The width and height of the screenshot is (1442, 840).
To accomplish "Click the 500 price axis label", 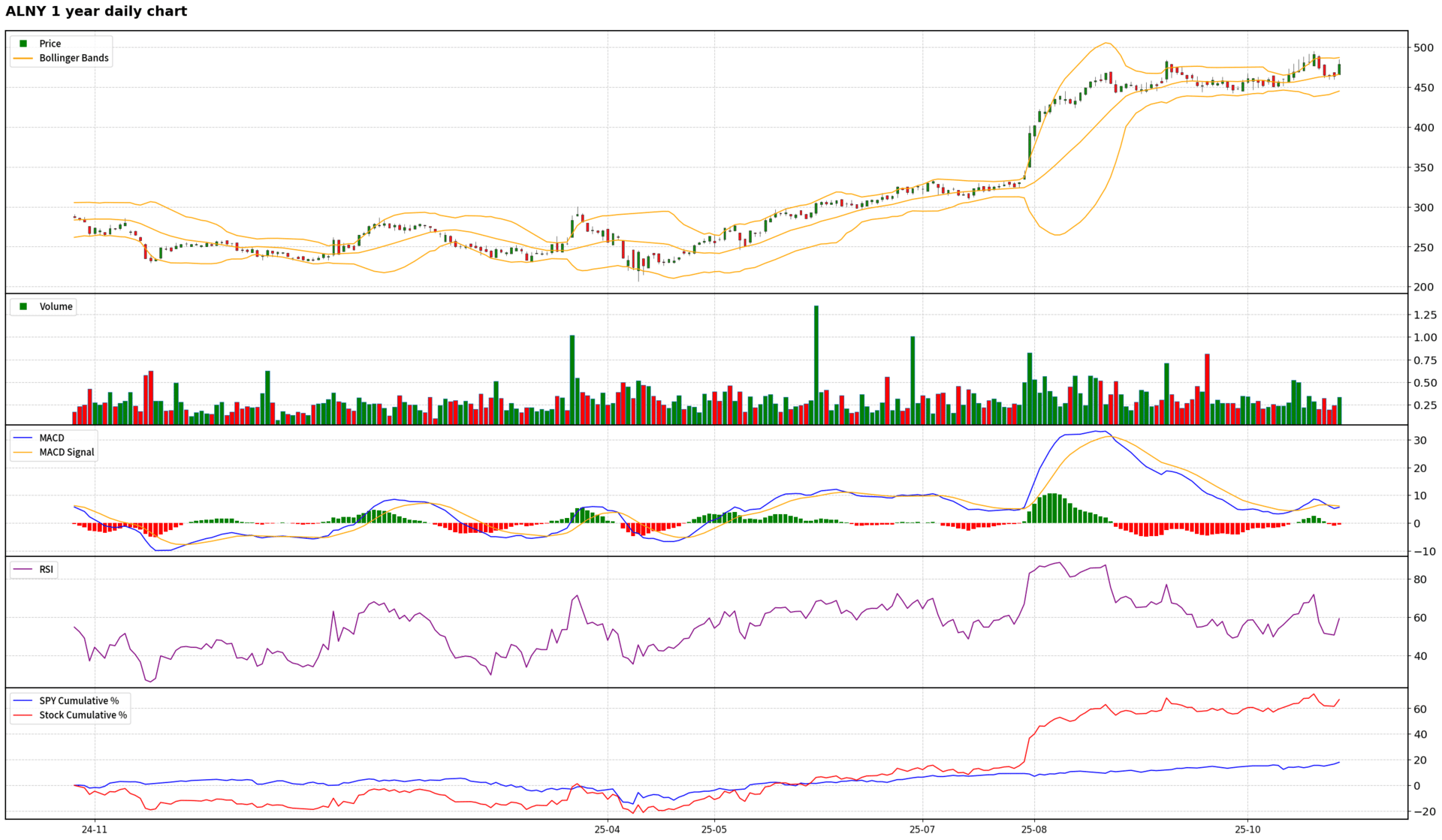I will click(1423, 47).
